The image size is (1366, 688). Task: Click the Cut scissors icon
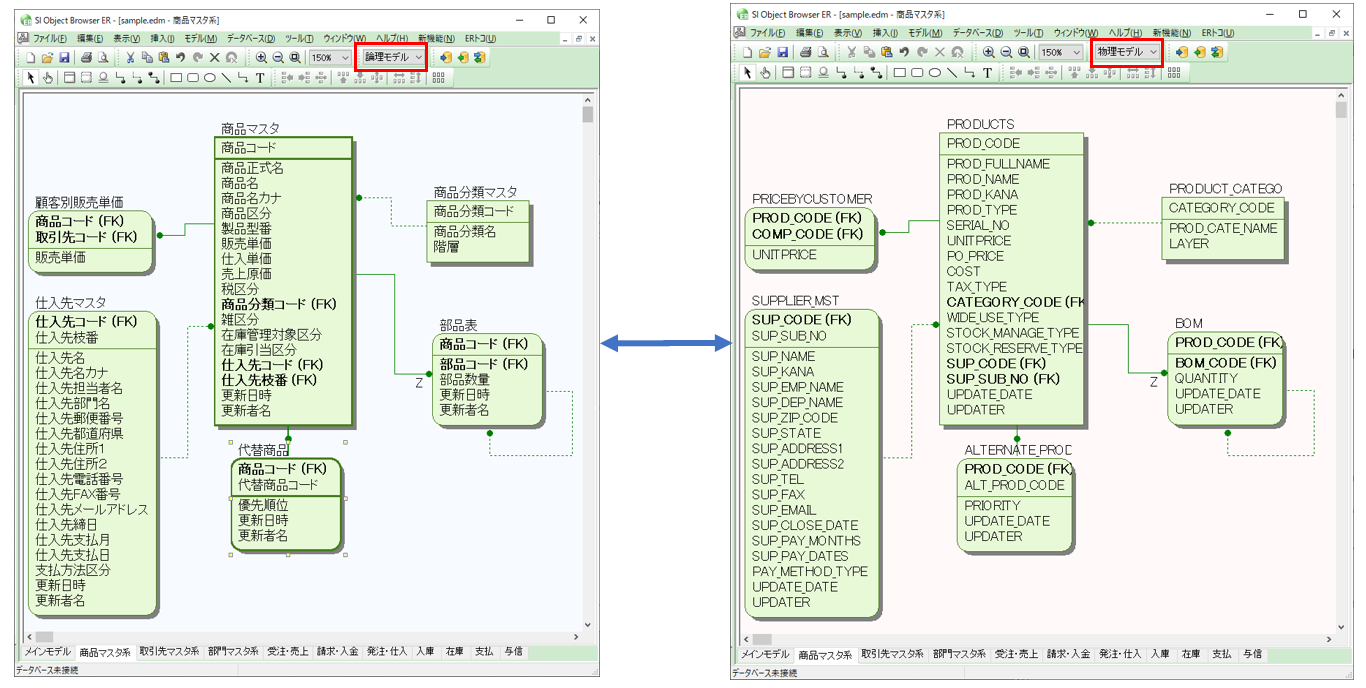[130, 58]
